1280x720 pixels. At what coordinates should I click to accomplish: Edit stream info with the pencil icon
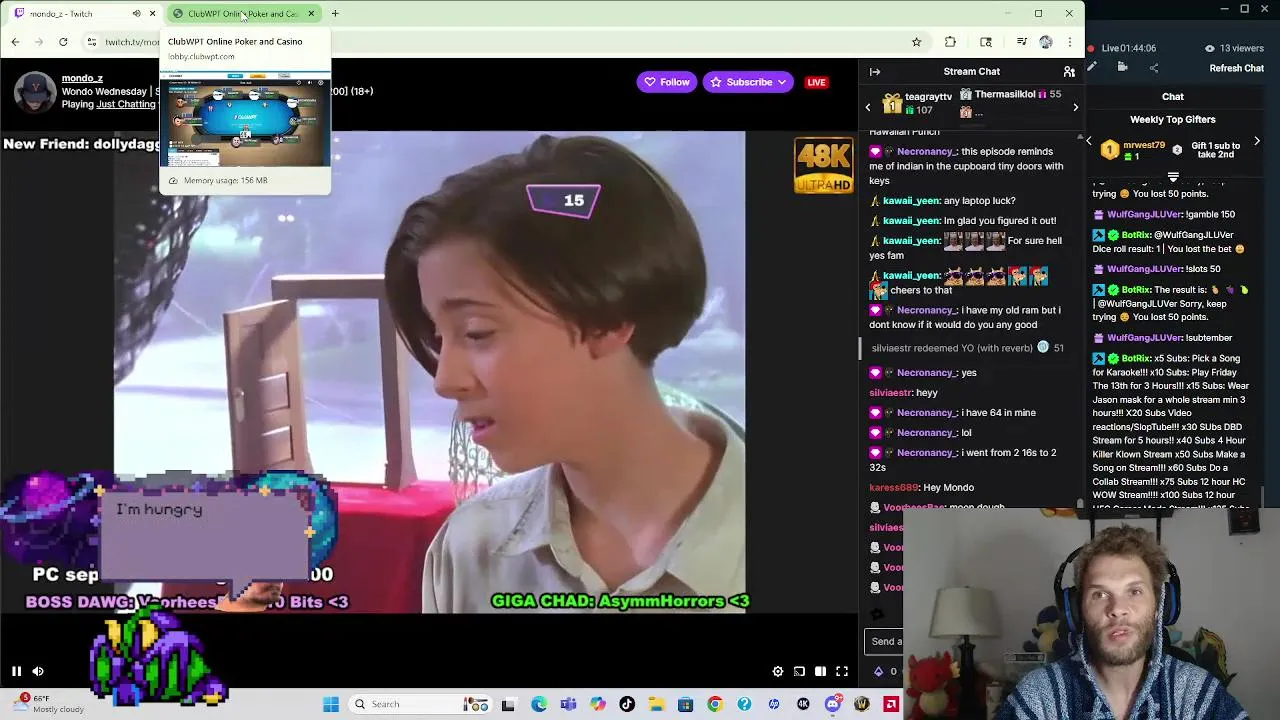pyautogui.click(x=1092, y=68)
